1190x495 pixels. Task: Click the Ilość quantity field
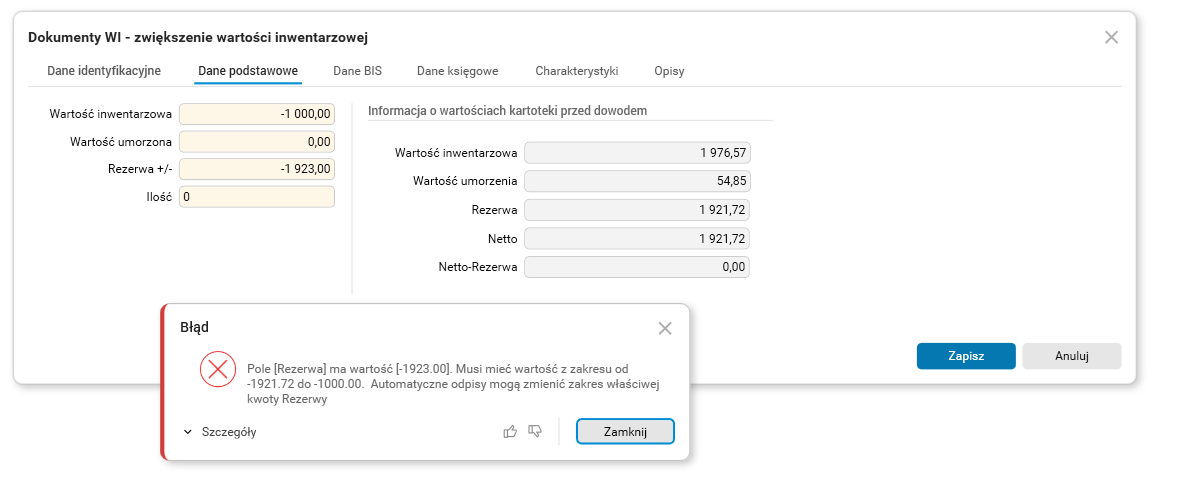coord(257,197)
